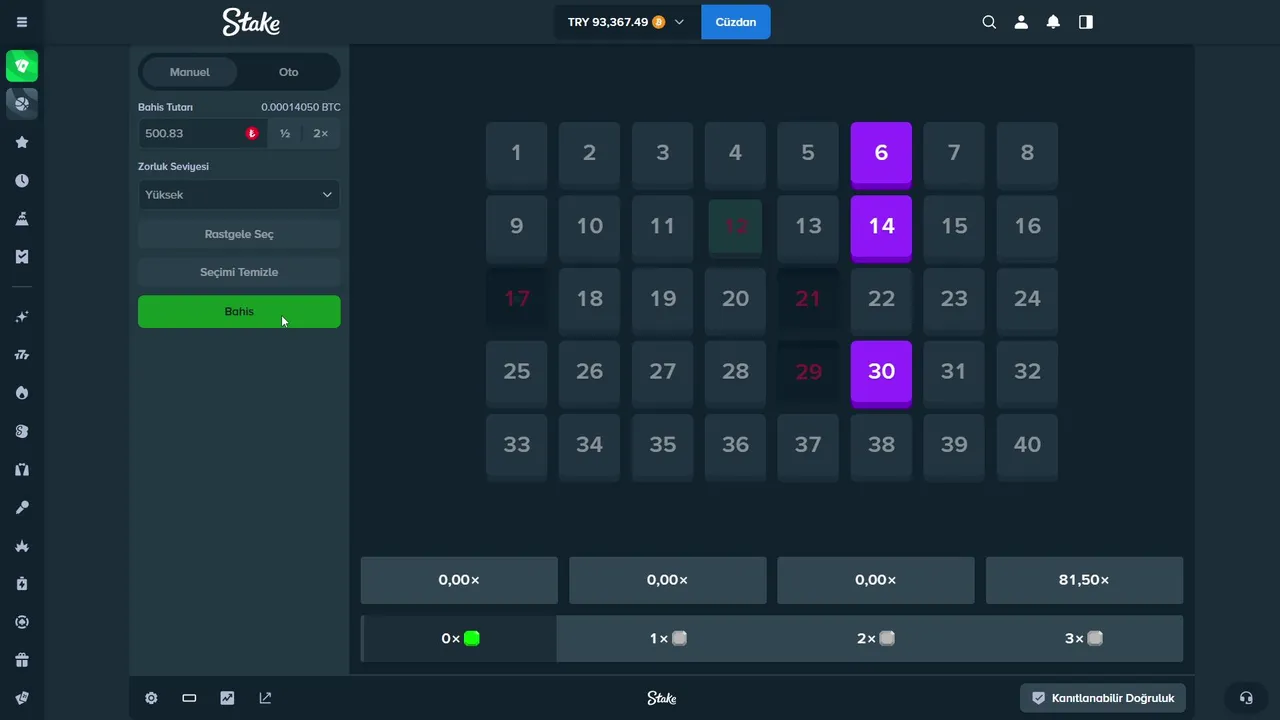Open Promotions gift box icon in sidebar
Image resolution: width=1280 pixels, height=720 pixels.
(22, 660)
